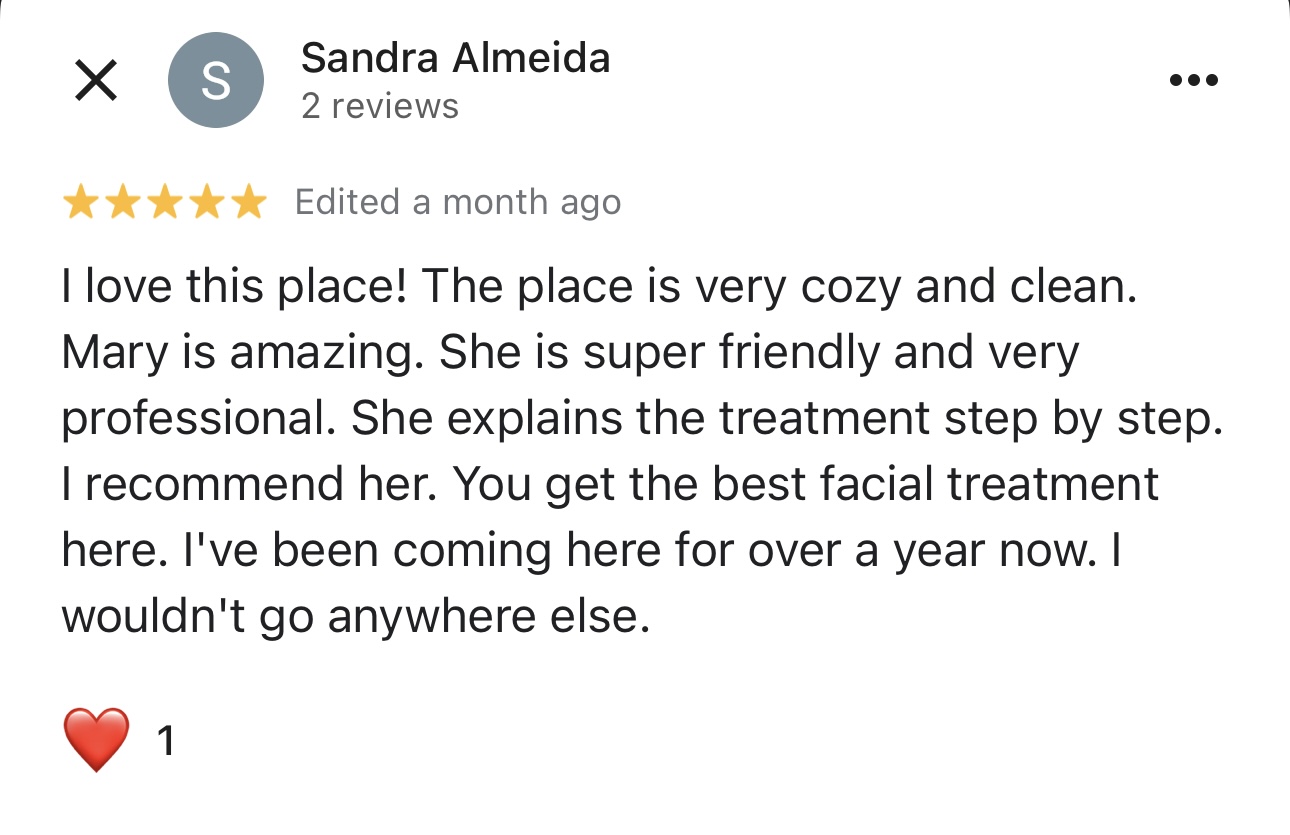Click the second yellow rating star
The width and height of the screenshot is (1290, 835).
coord(122,203)
